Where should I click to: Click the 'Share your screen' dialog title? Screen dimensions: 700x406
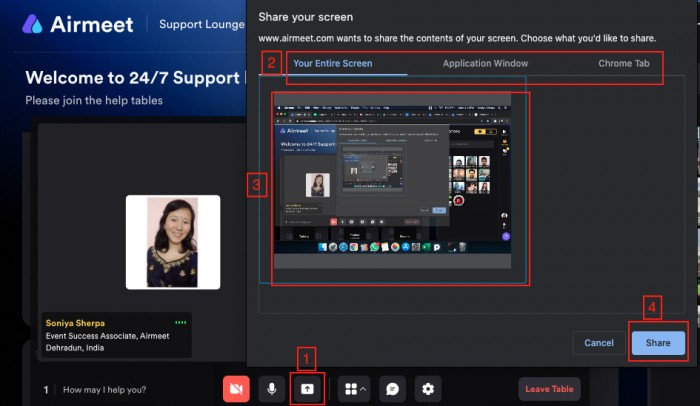coord(305,17)
